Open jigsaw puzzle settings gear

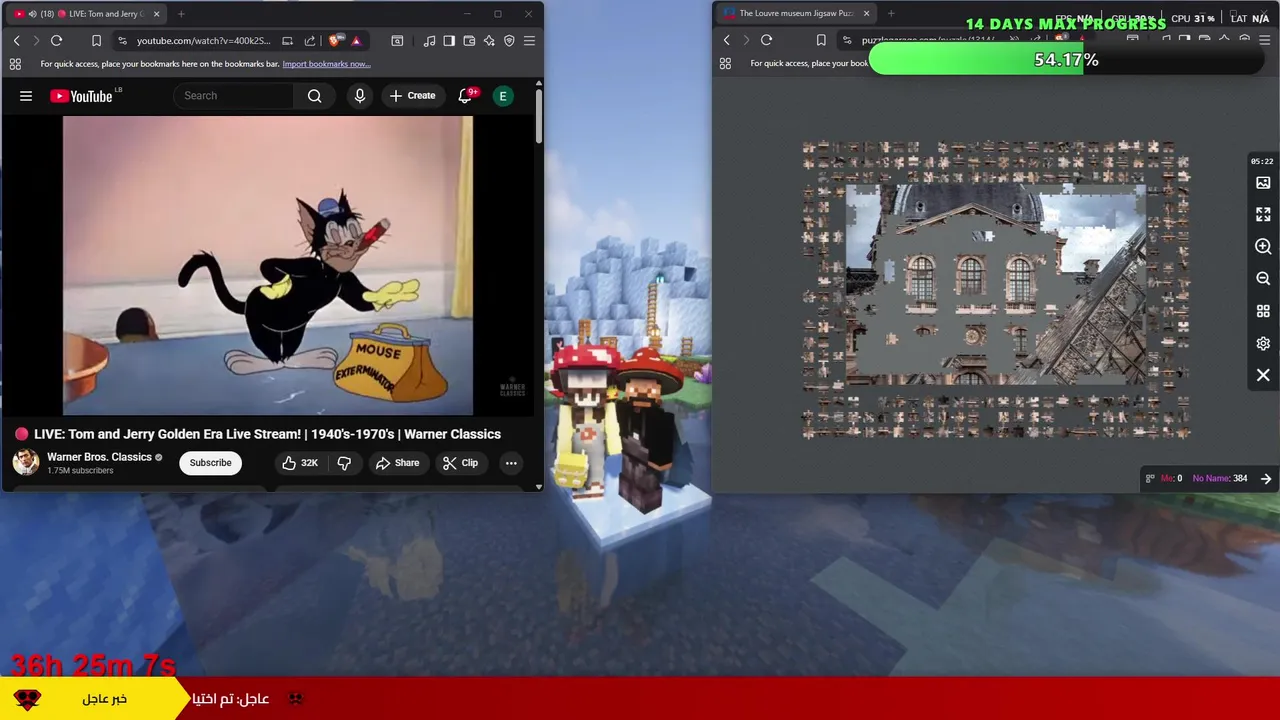coord(1263,343)
